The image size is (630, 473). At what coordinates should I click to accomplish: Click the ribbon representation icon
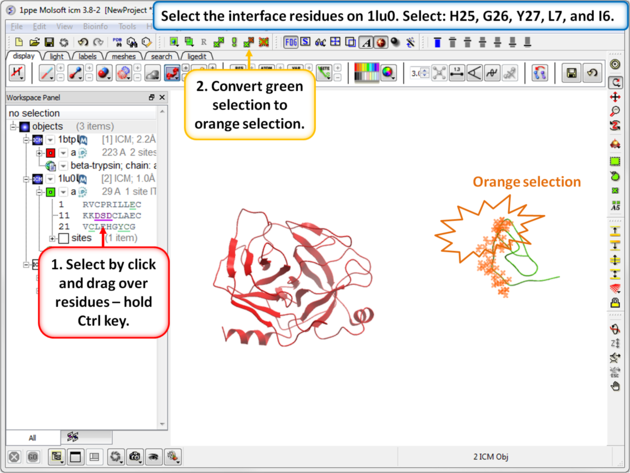click(x=173, y=73)
